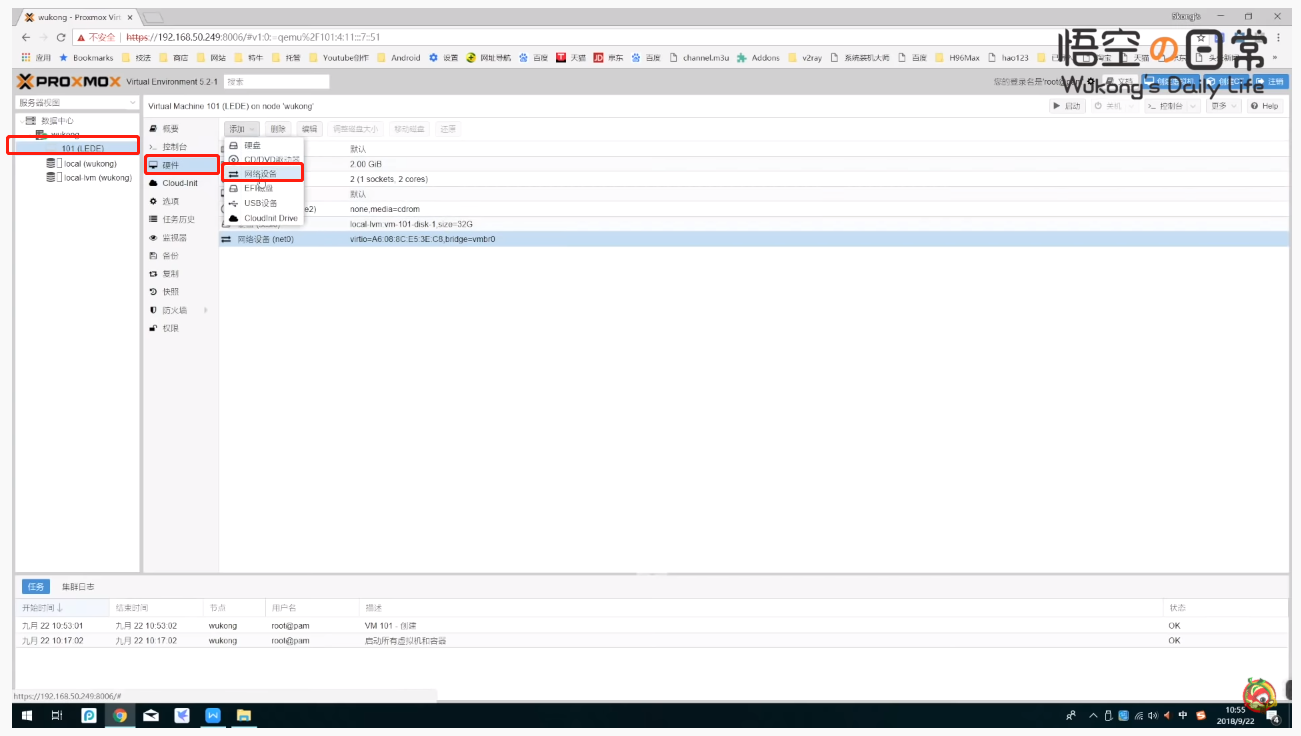Choose 硬盘 (Hard Disk) from the add menu
Viewport: 1301px width, 736px height.
[x=262, y=145]
